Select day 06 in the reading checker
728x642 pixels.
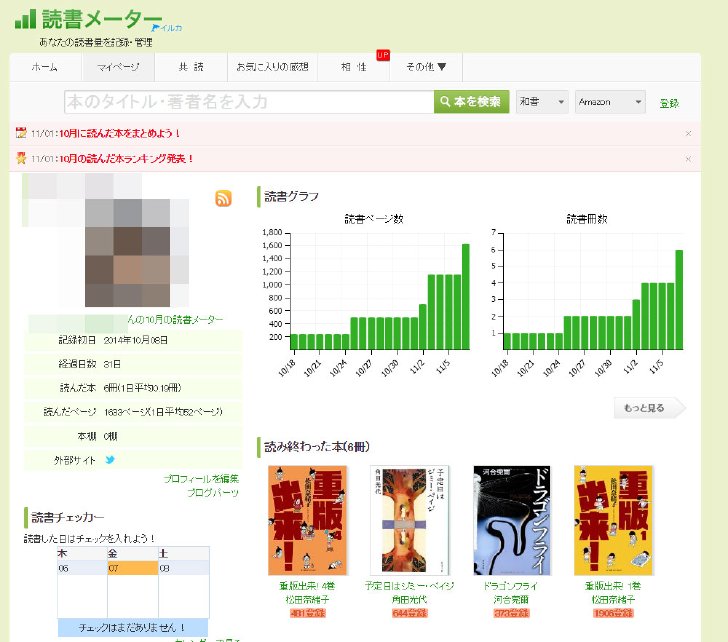pos(82,568)
